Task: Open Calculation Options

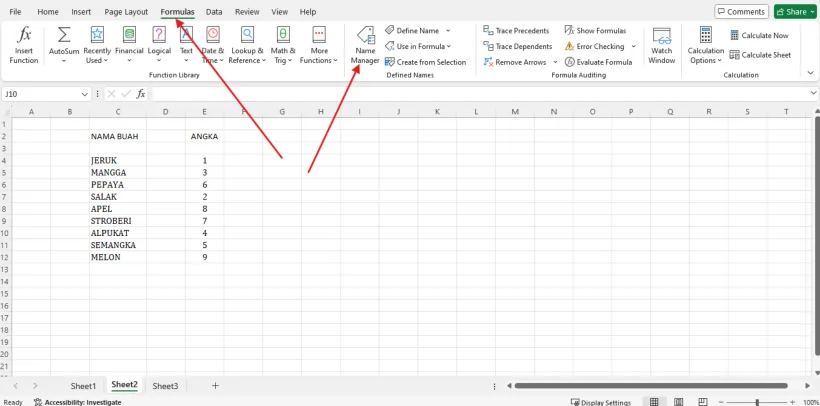Action: (705, 46)
